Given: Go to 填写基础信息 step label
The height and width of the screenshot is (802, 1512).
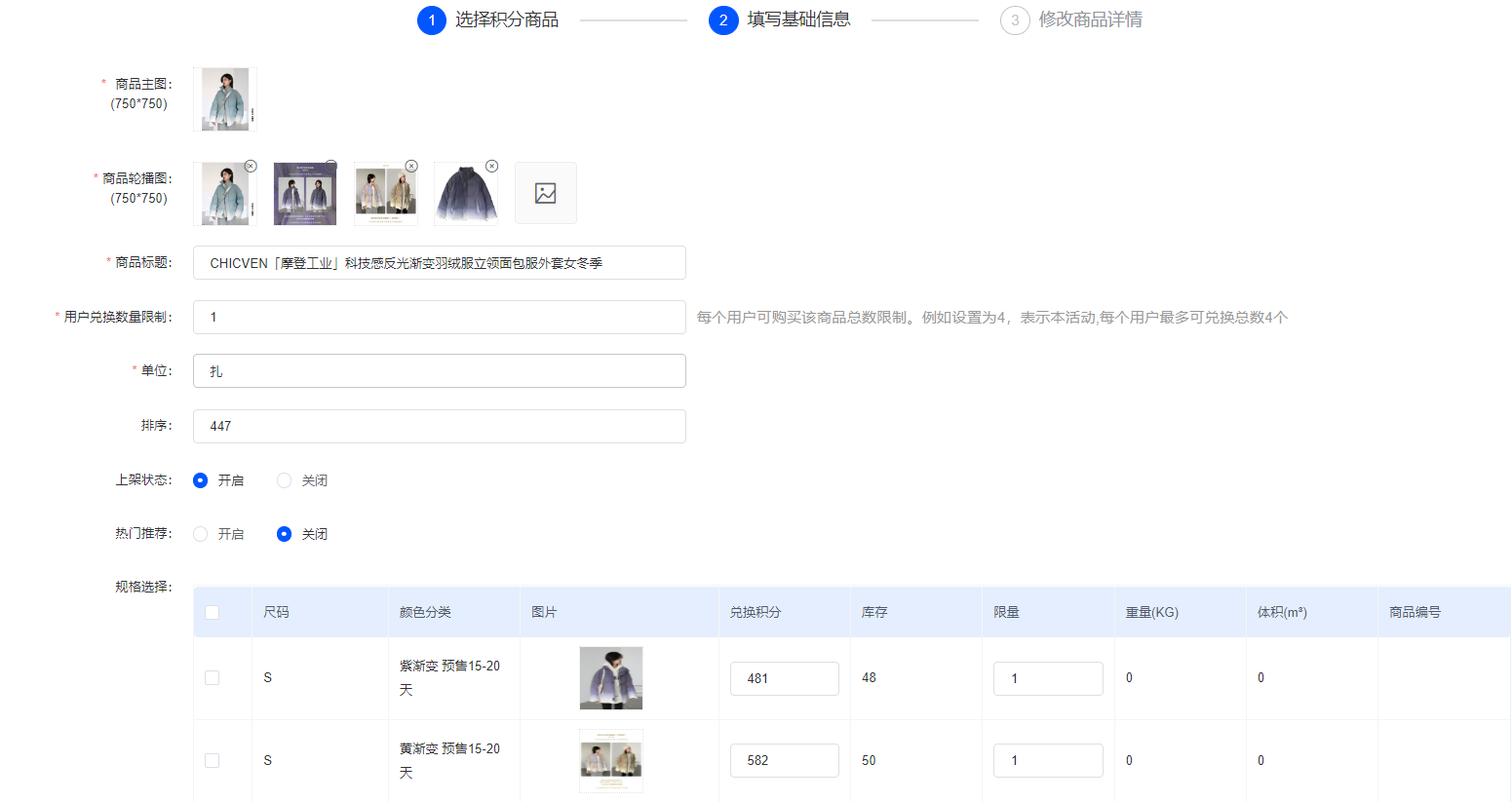Looking at the screenshot, I should [x=798, y=19].
